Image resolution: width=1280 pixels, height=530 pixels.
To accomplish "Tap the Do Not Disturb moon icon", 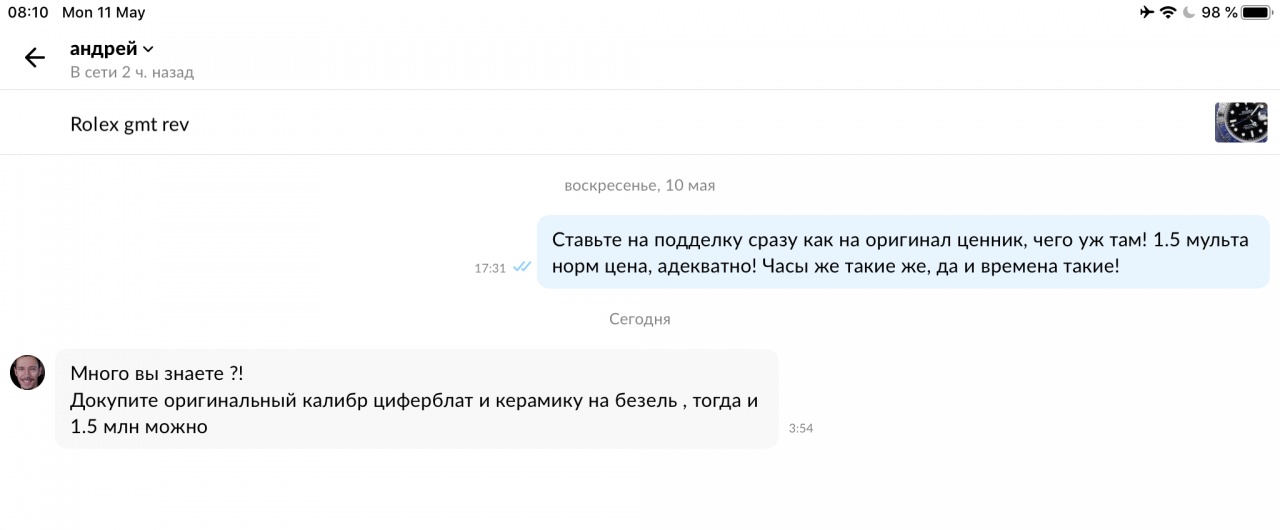I will point(1188,12).
